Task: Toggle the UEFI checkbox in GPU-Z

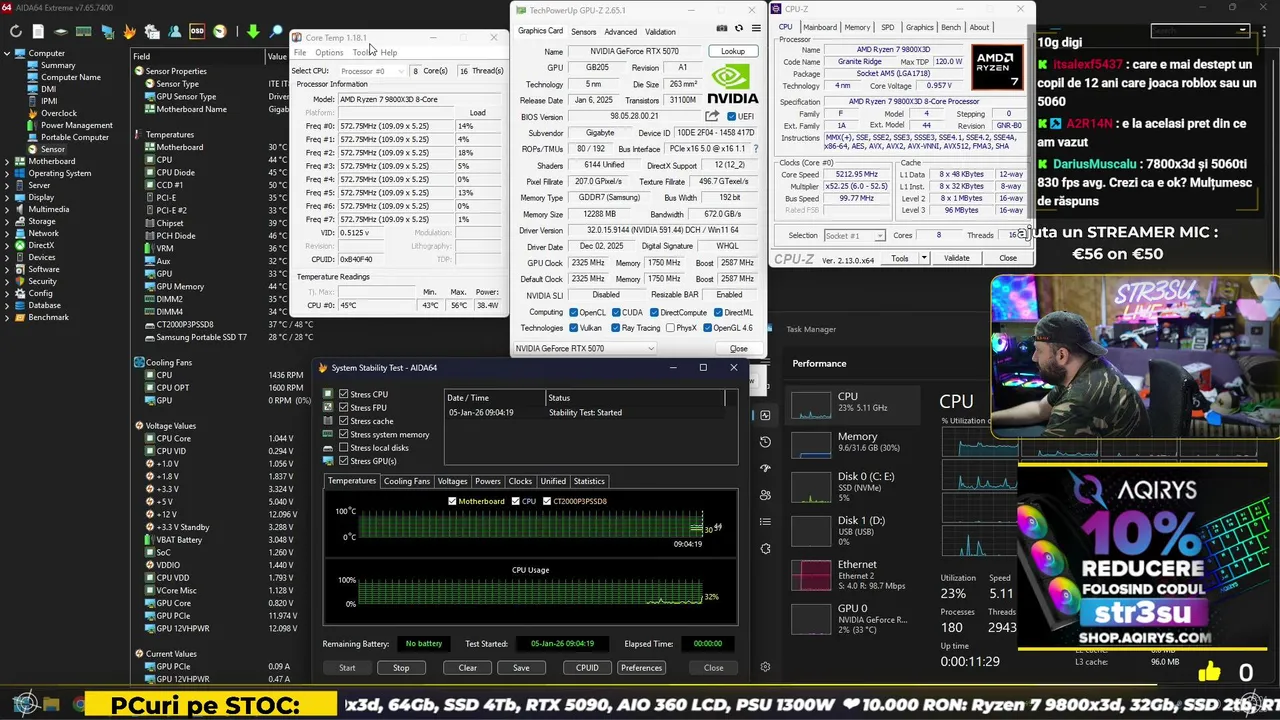Action: 732,117
